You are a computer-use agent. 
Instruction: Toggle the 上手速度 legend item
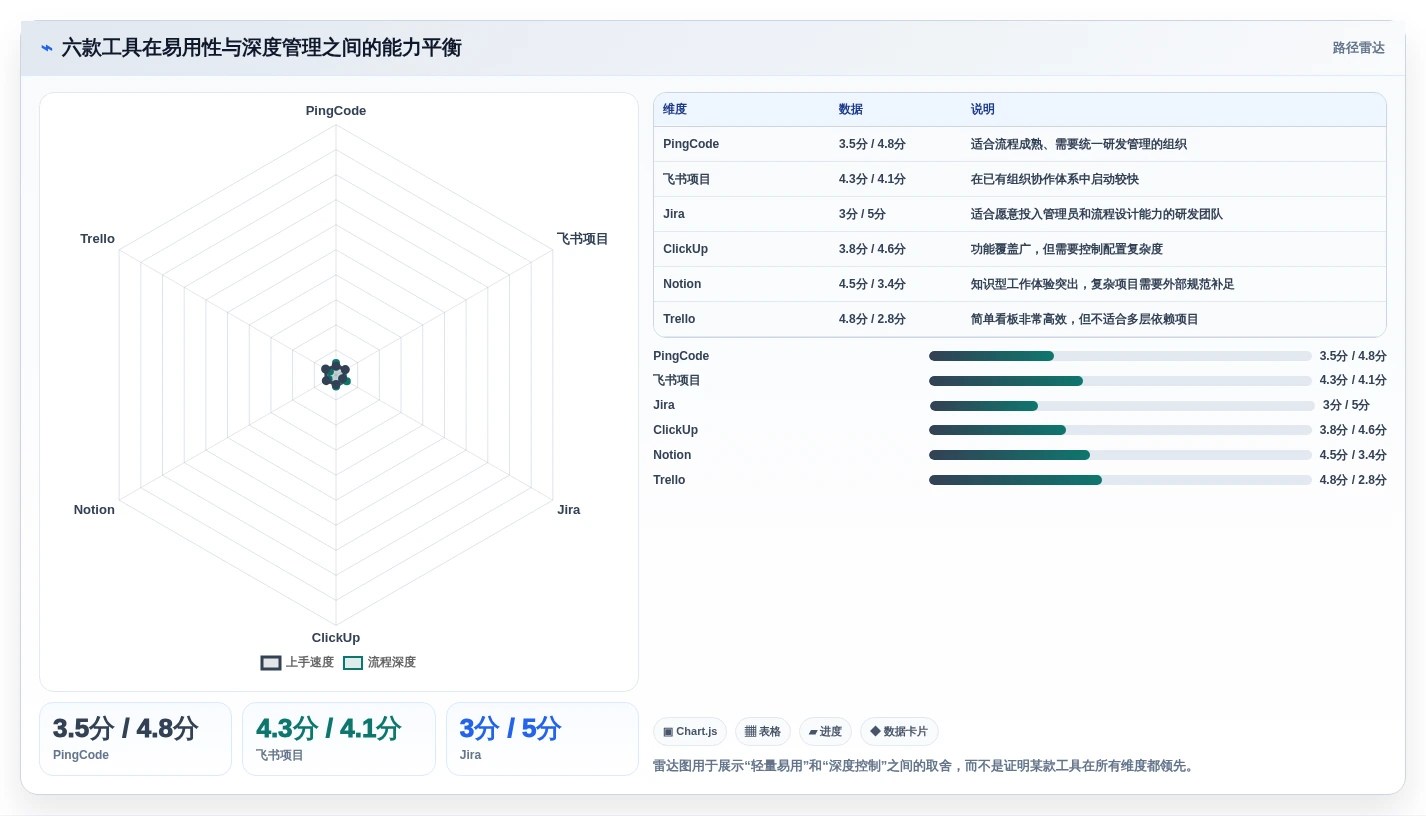pos(297,662)
